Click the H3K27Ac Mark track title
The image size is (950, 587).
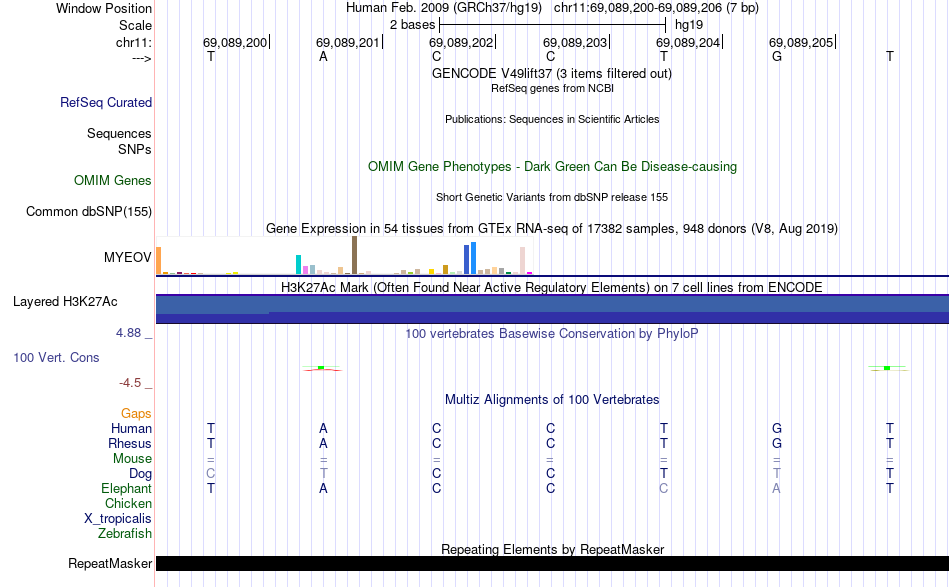coord(552,287)
